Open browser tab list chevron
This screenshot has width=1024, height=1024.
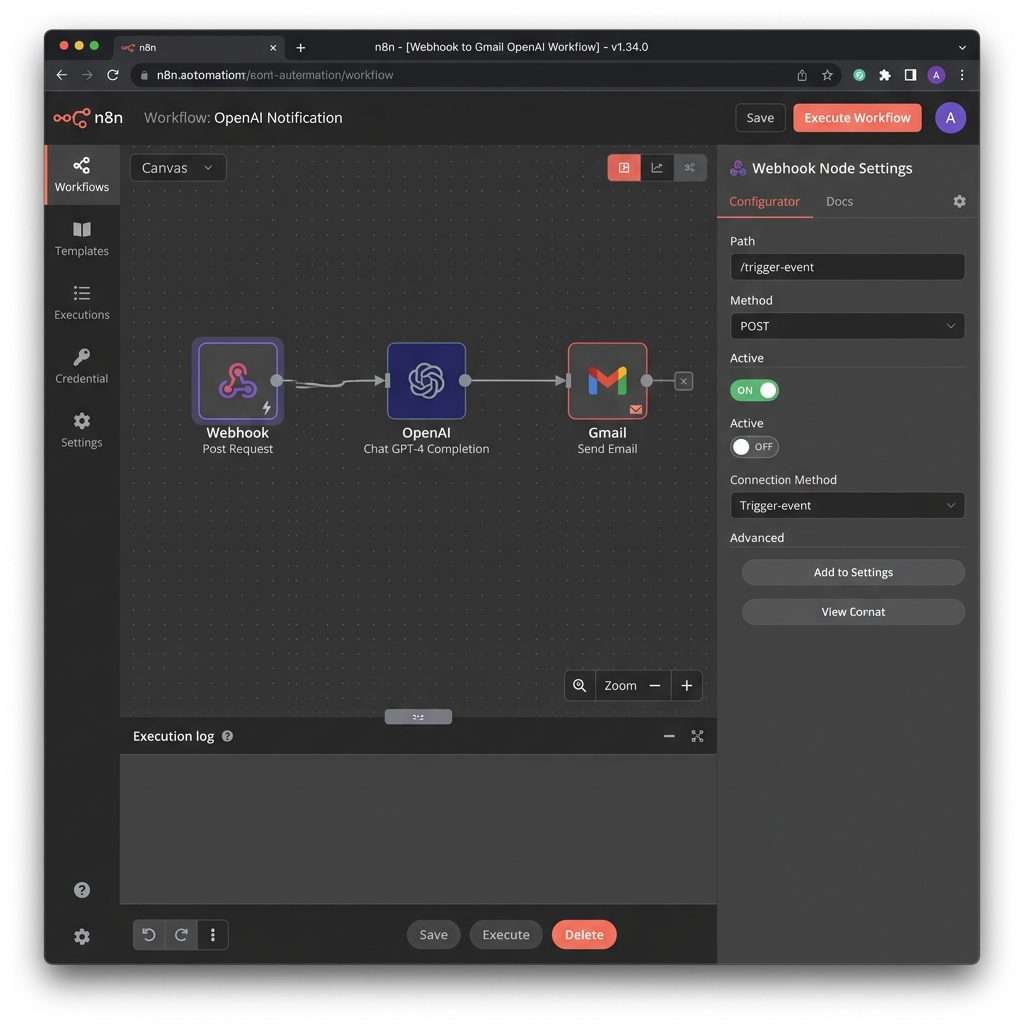962,47
